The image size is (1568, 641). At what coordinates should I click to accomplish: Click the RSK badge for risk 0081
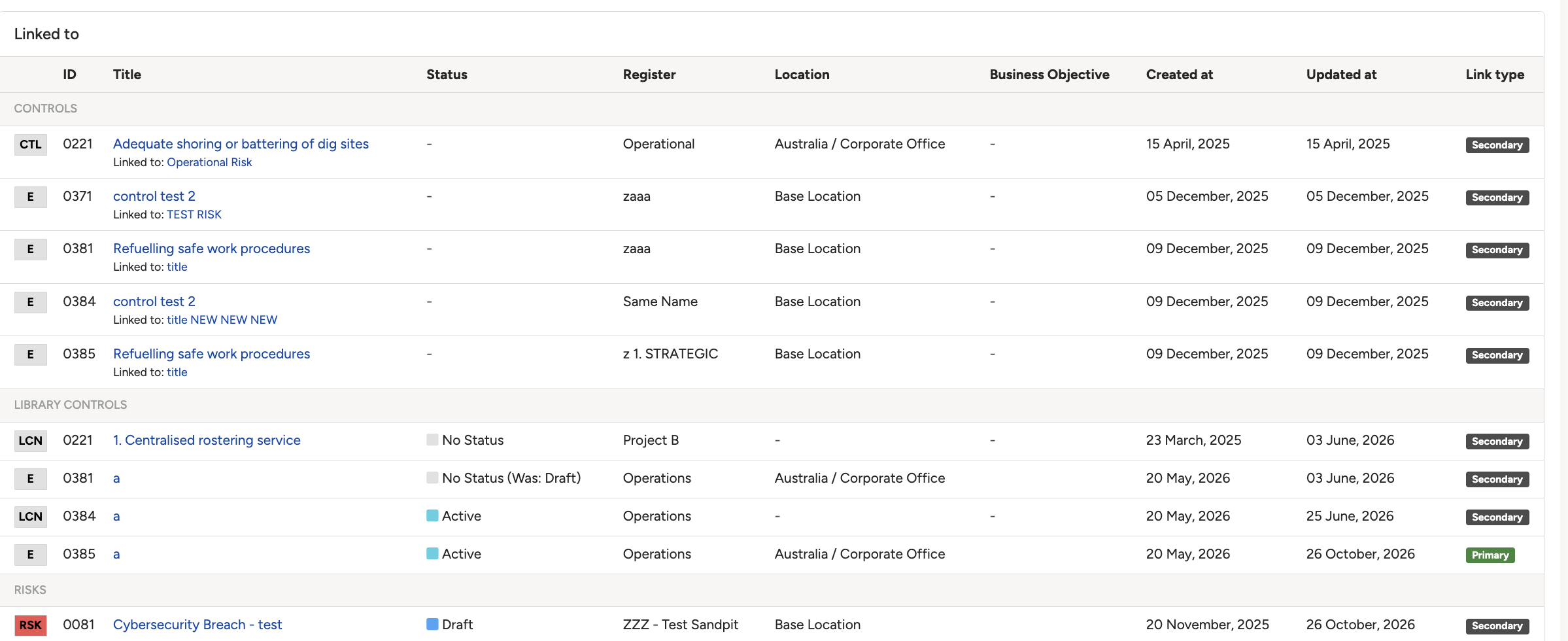click(31, 625)
